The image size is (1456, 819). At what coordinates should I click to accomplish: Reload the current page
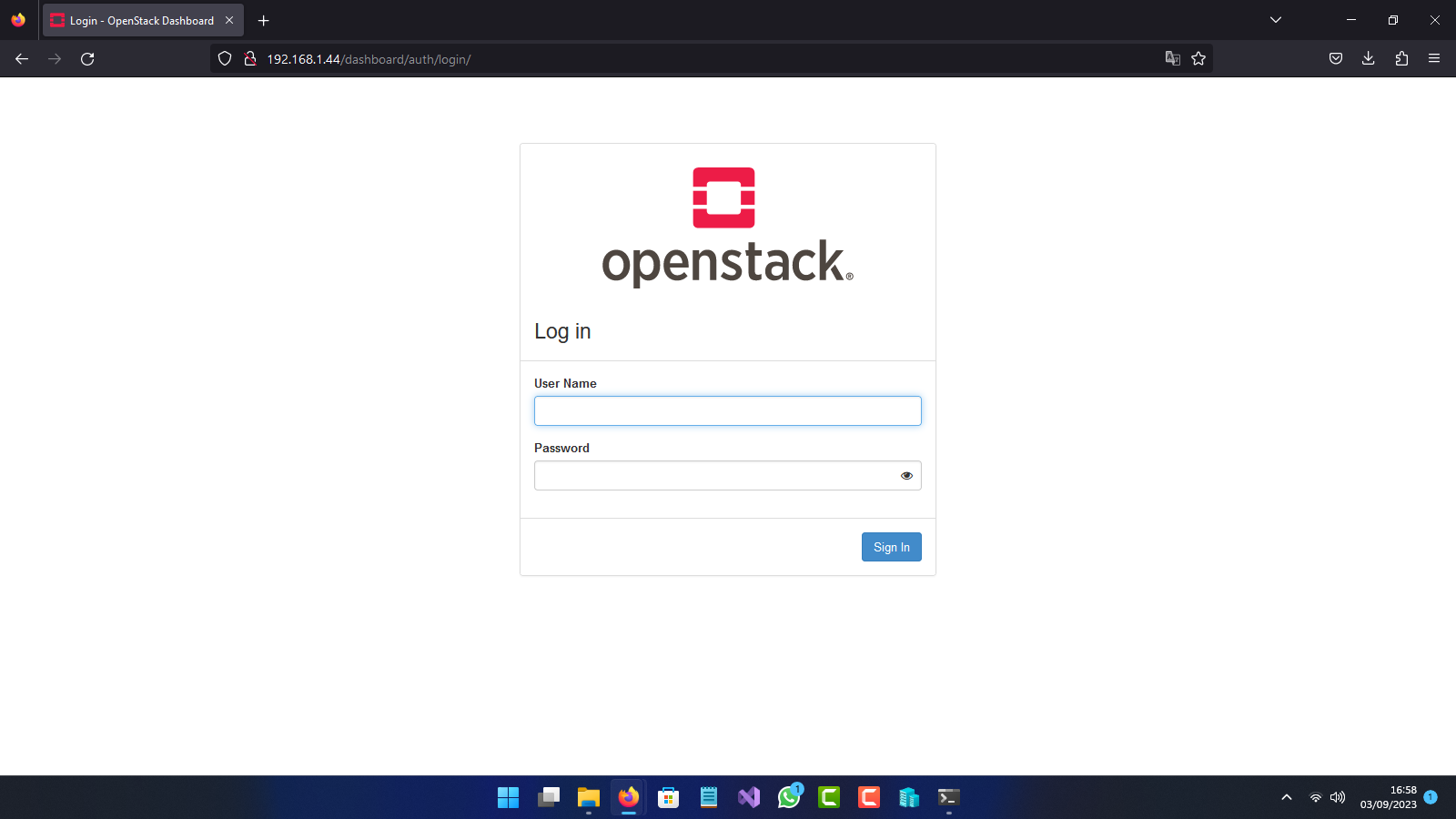87,59
